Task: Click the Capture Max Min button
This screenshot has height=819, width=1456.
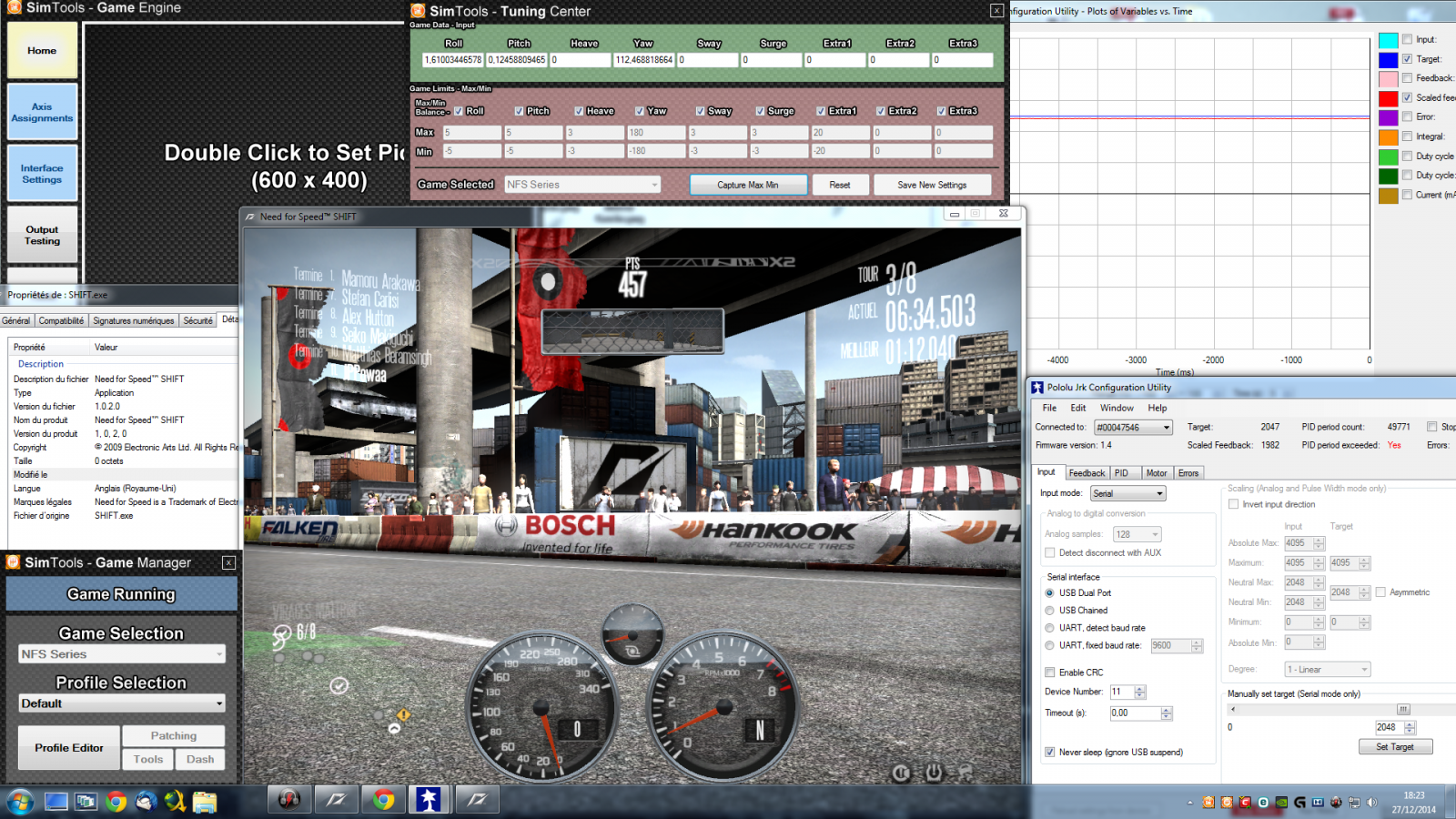Action: point(748,185)
